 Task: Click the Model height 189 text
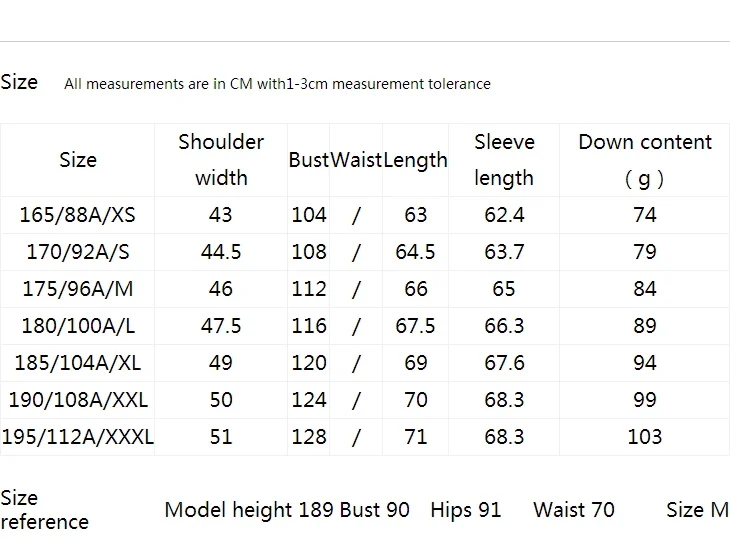click(249, 510)
